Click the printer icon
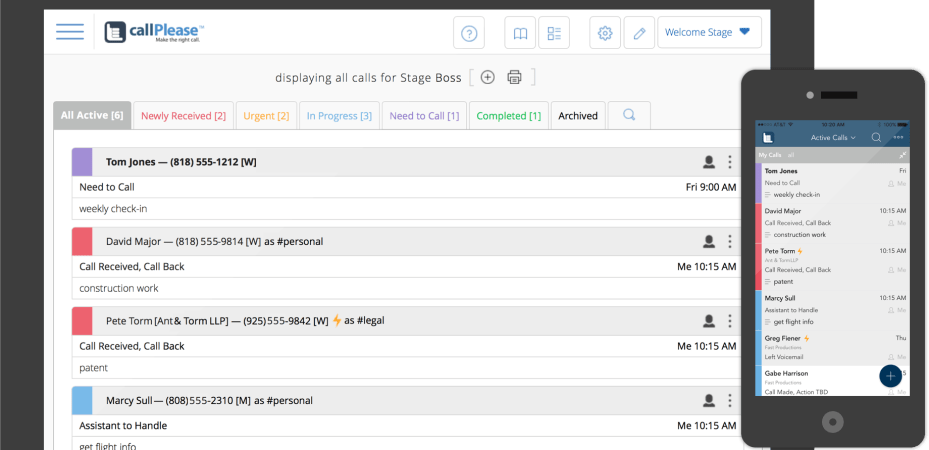This screenshot has width=929, height=450. [514, 77]
